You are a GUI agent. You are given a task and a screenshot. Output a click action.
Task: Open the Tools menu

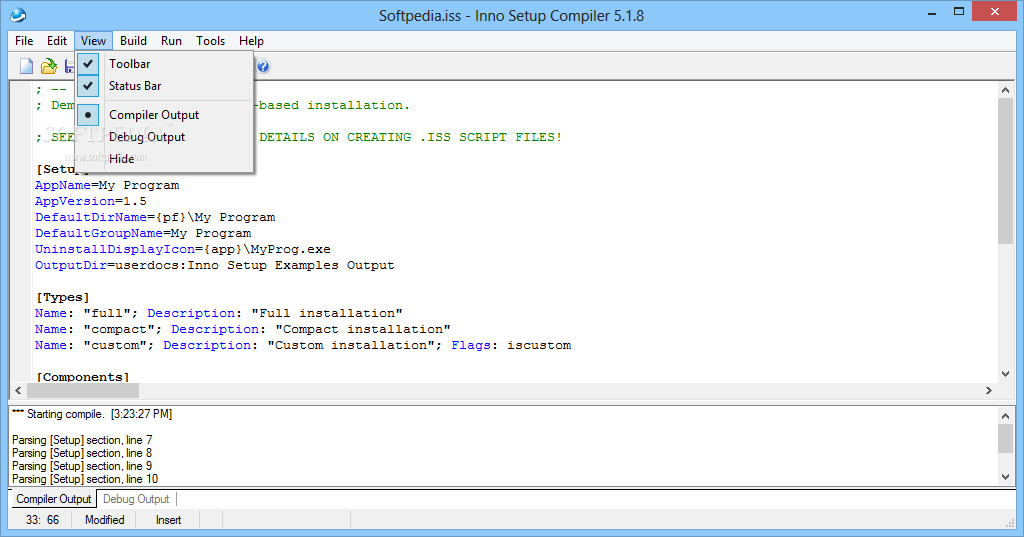click(210, 41)
